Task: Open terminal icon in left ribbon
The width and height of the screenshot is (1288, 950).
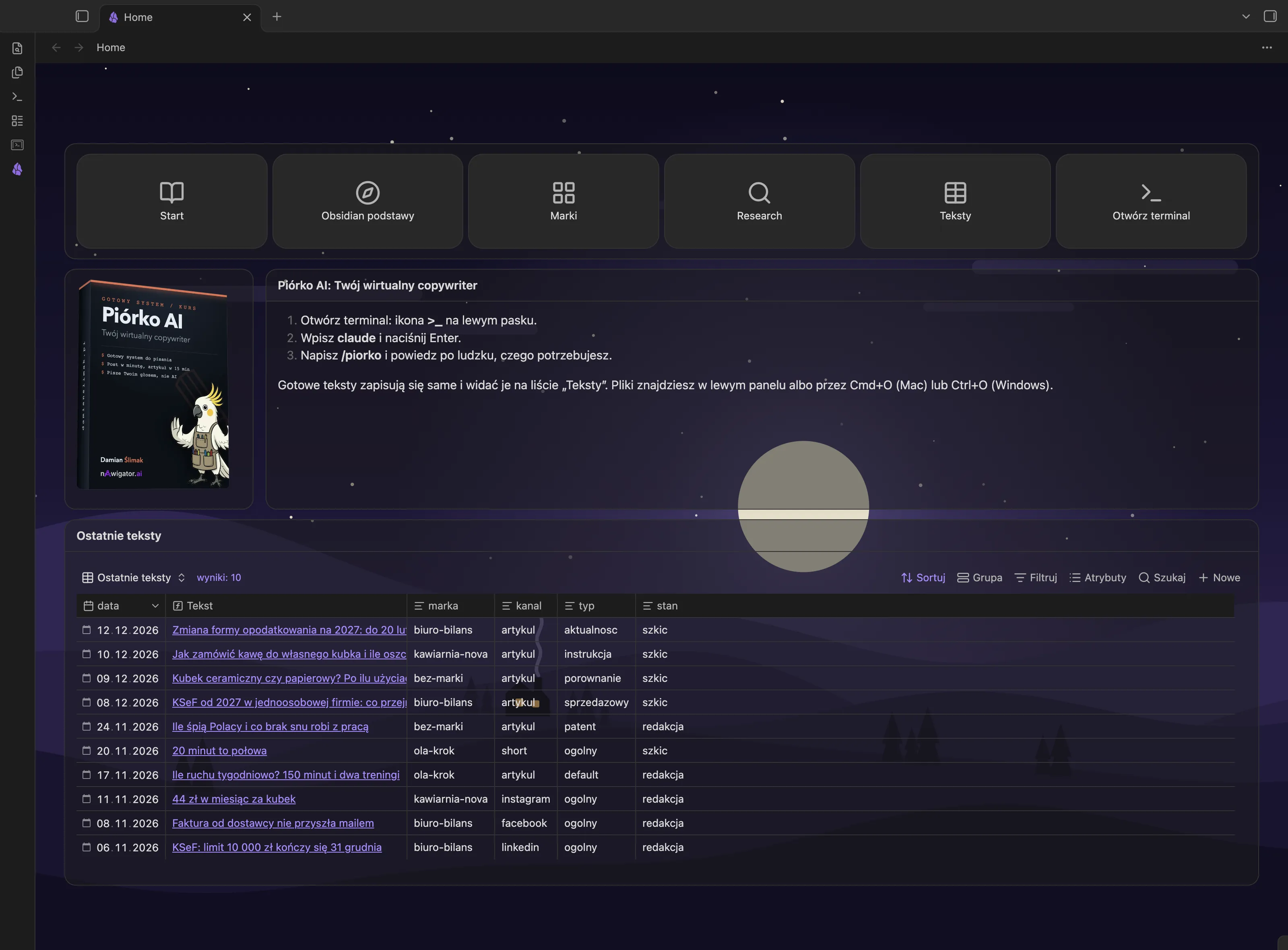Action: click(x=17, y=97)
